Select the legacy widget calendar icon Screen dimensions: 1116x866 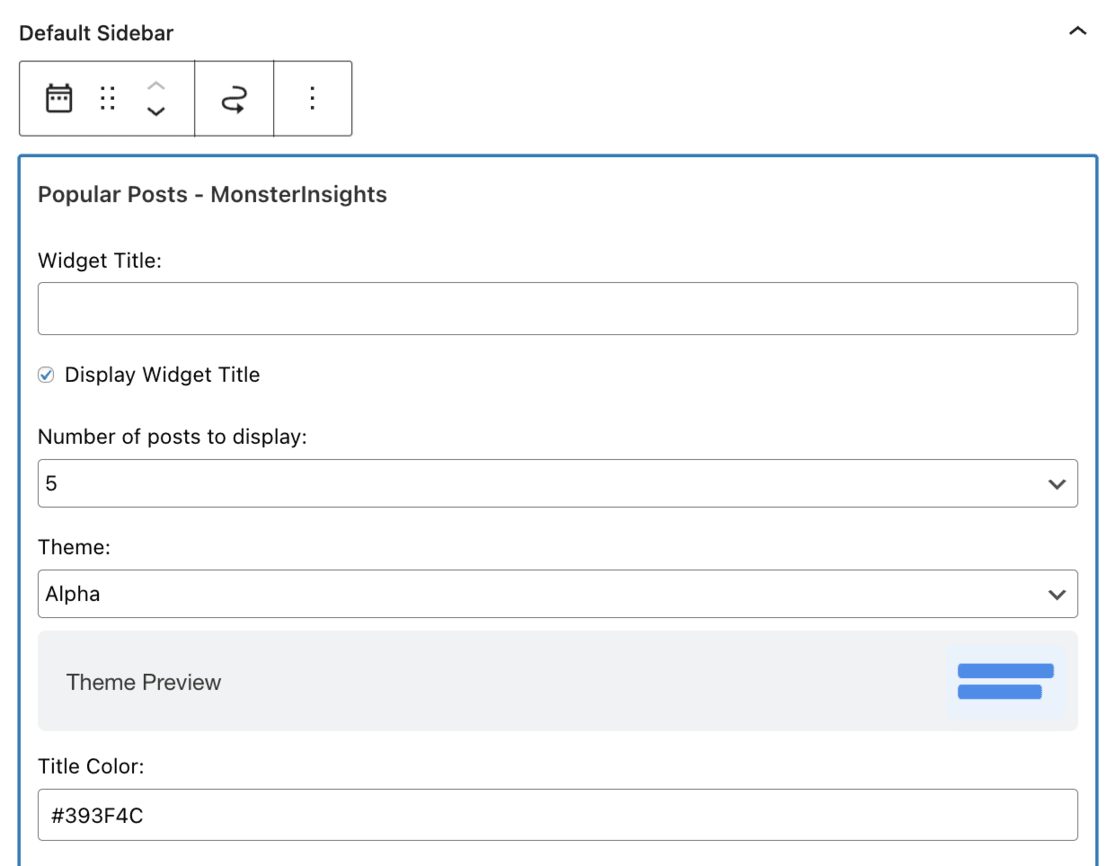tap(57, 97)
